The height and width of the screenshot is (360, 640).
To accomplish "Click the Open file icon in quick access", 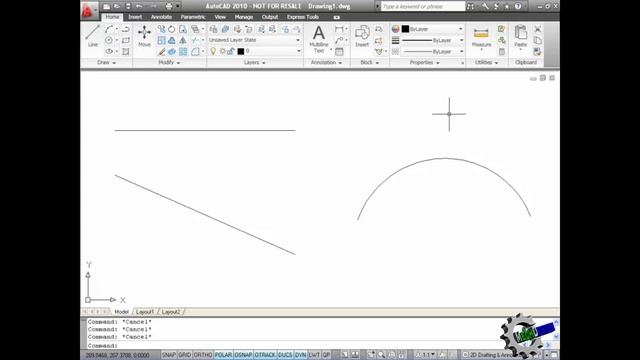I will [x=117, y=6].
